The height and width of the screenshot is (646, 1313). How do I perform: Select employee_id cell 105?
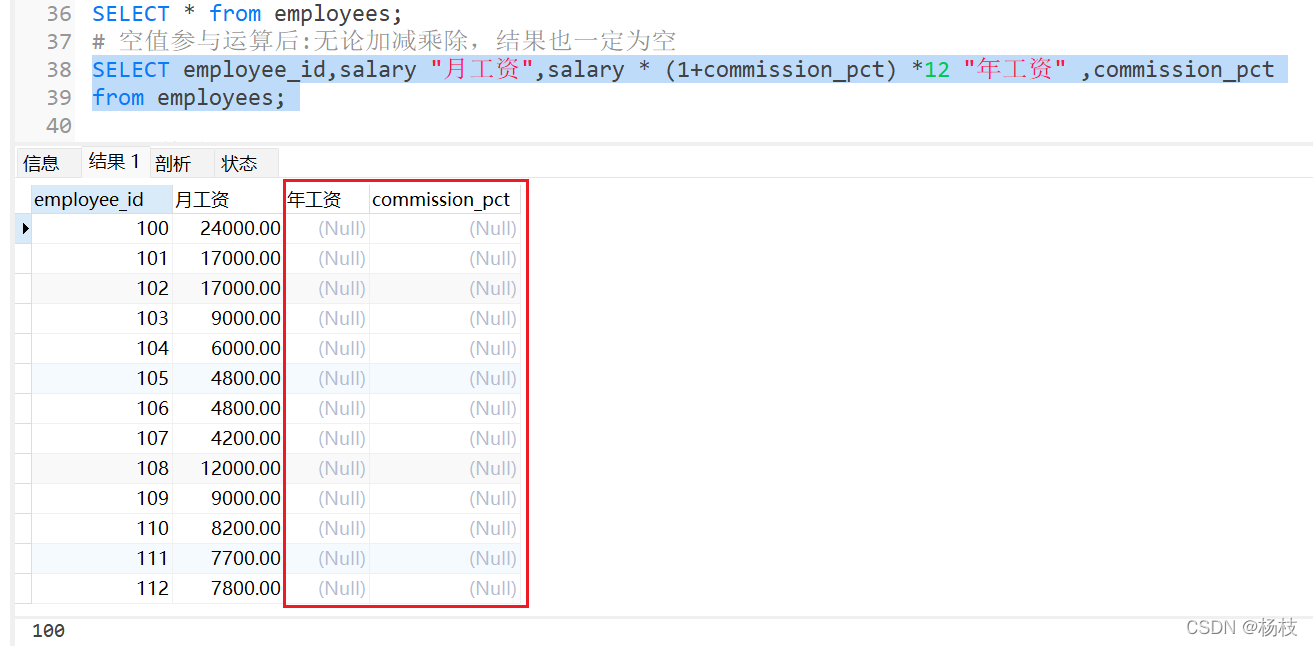coord(102,378)
